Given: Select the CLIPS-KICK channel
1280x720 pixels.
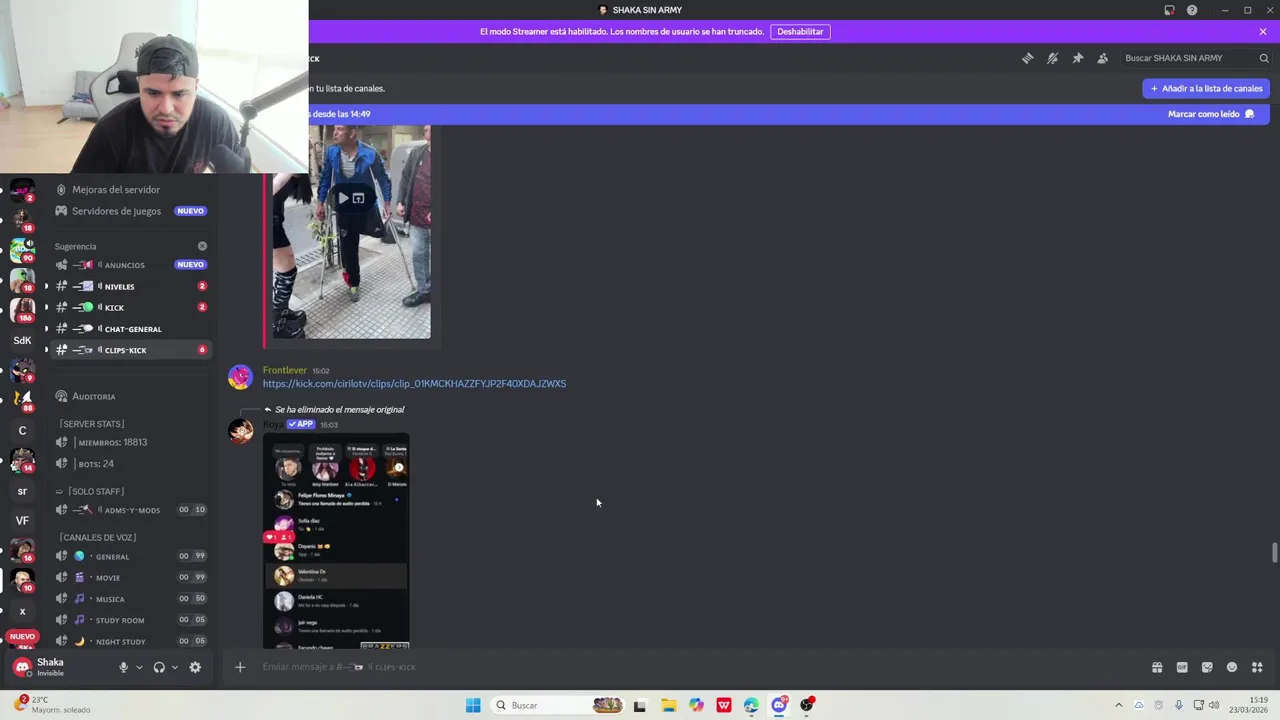Looking at the screenshot, I should tap(130, 350).
